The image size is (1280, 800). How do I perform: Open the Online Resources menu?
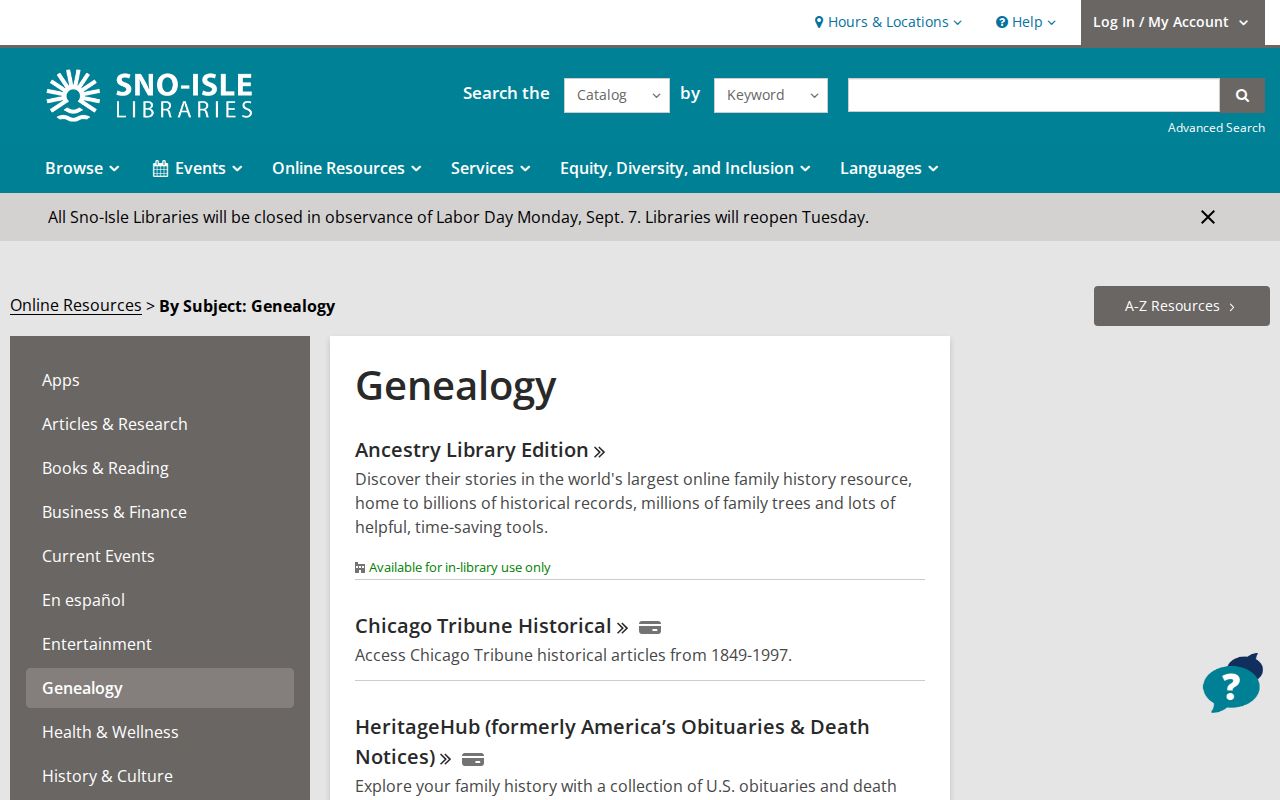pos(347,168)
